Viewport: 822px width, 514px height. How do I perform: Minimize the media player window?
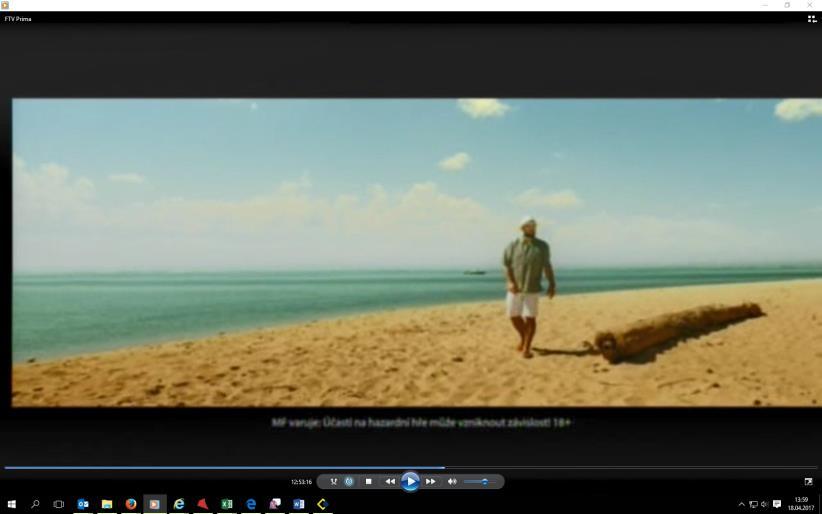(x=764, y=5)
